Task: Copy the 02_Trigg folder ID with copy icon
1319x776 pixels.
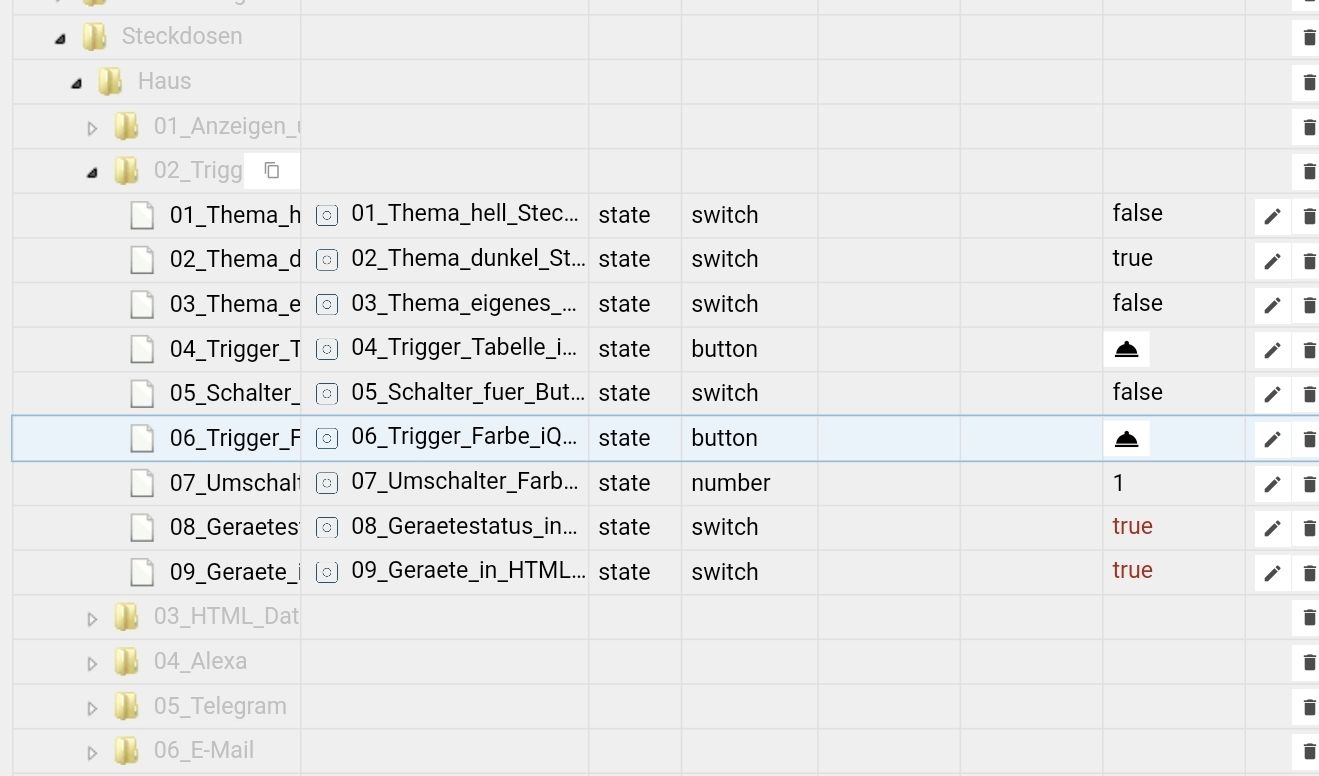Action: tap(272, 170)
